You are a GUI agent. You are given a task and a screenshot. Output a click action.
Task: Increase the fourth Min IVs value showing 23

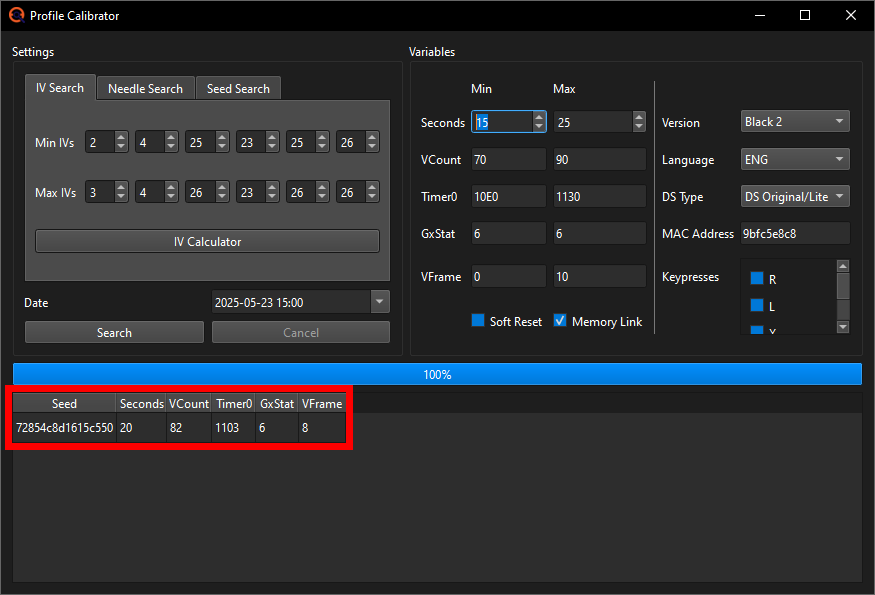pos(272,137)
